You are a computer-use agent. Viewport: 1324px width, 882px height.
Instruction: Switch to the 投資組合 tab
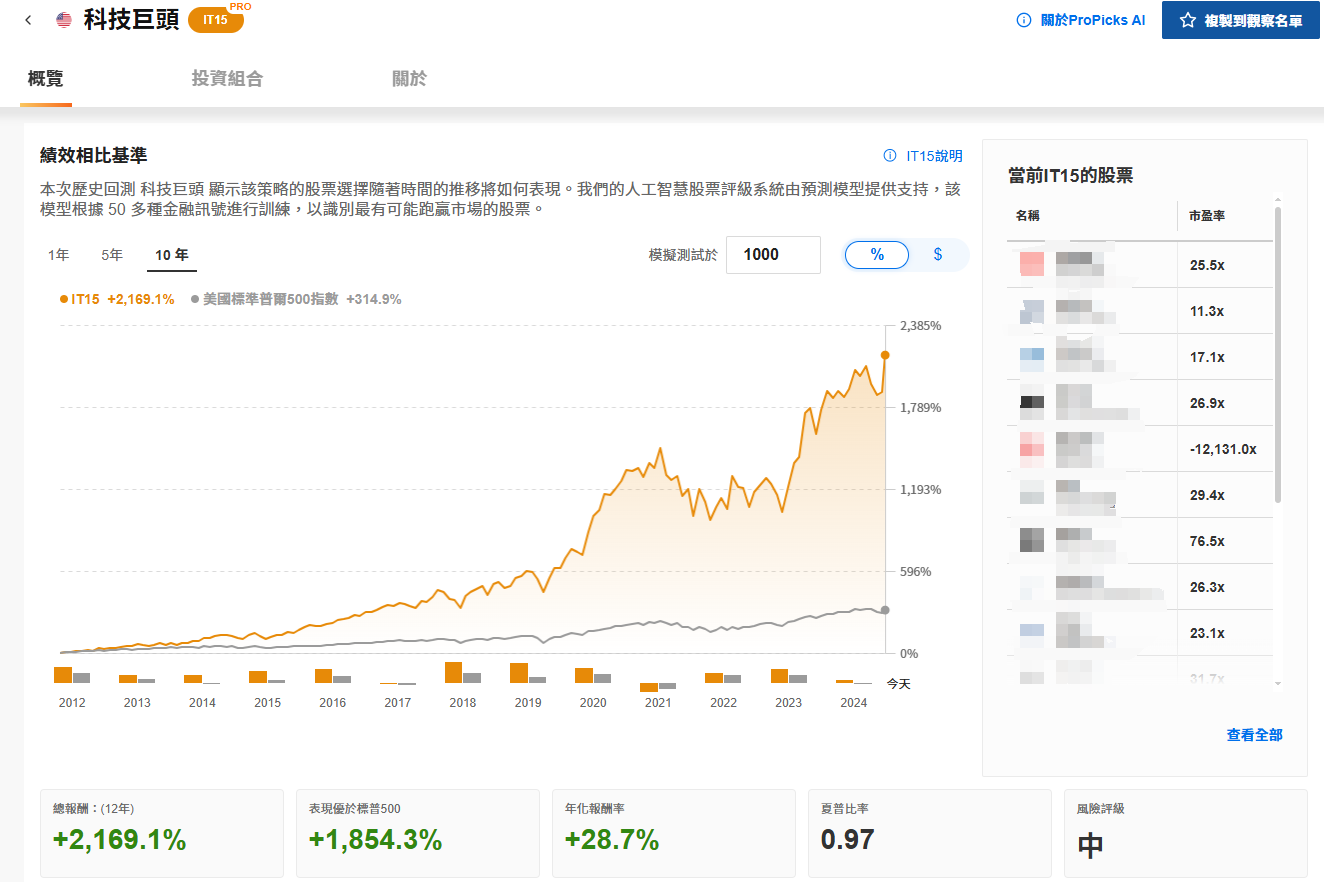(x=227, y=79)
